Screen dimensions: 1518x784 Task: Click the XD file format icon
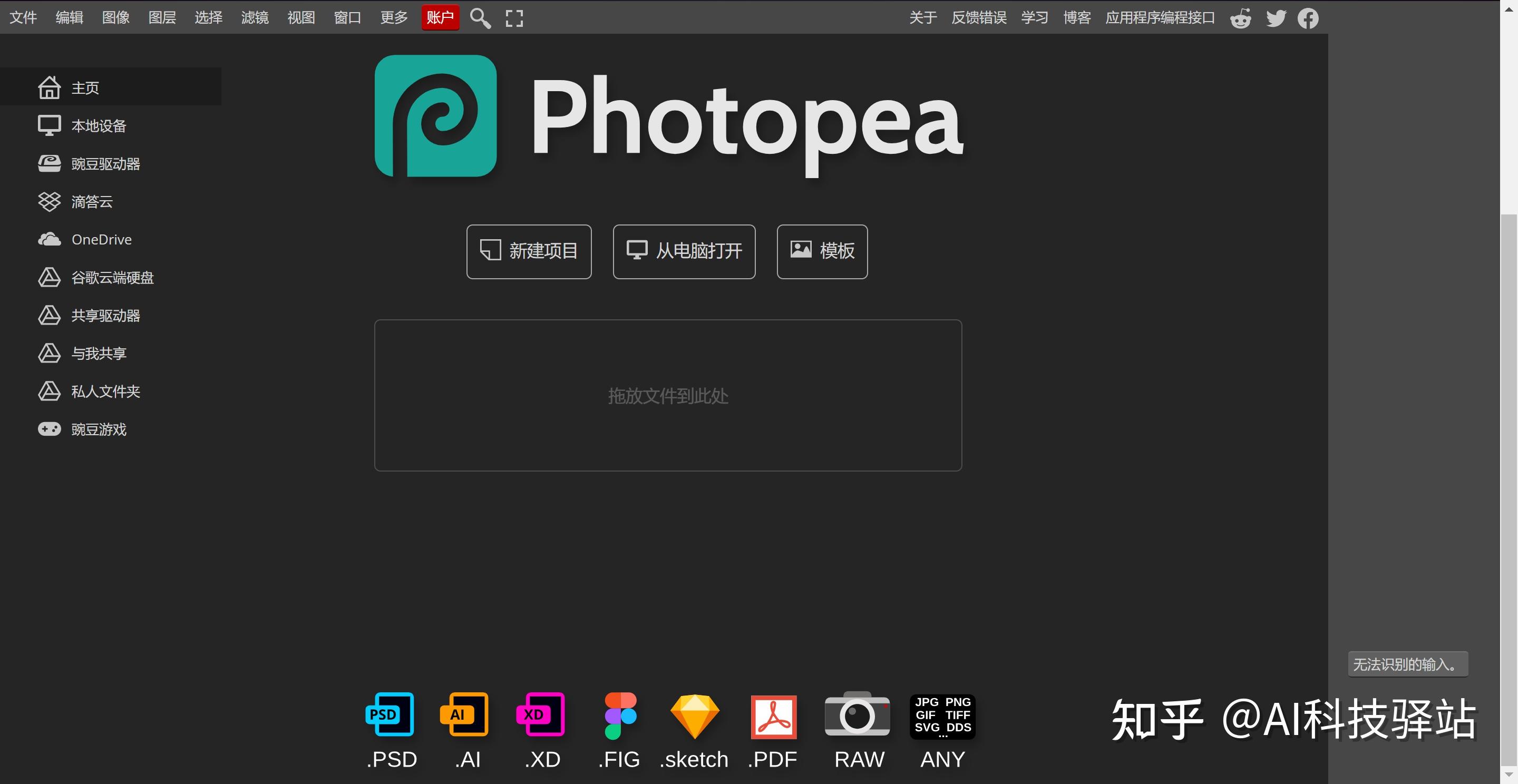540,714
